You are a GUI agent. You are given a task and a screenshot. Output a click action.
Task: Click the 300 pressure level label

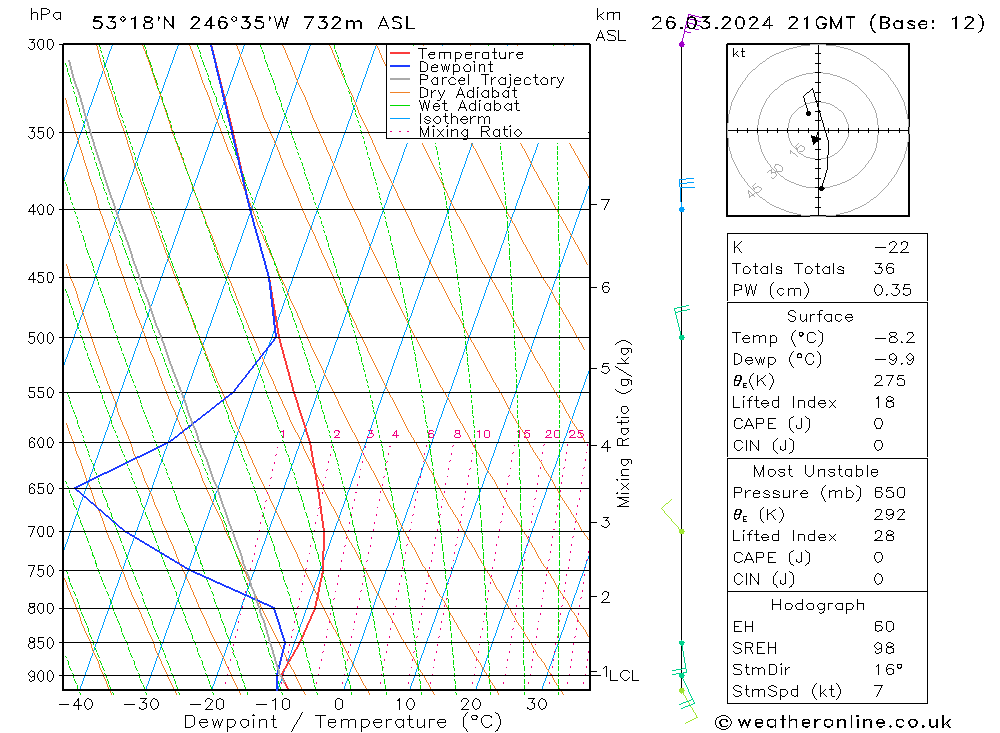pyautogui.click(x=41, y=45)
